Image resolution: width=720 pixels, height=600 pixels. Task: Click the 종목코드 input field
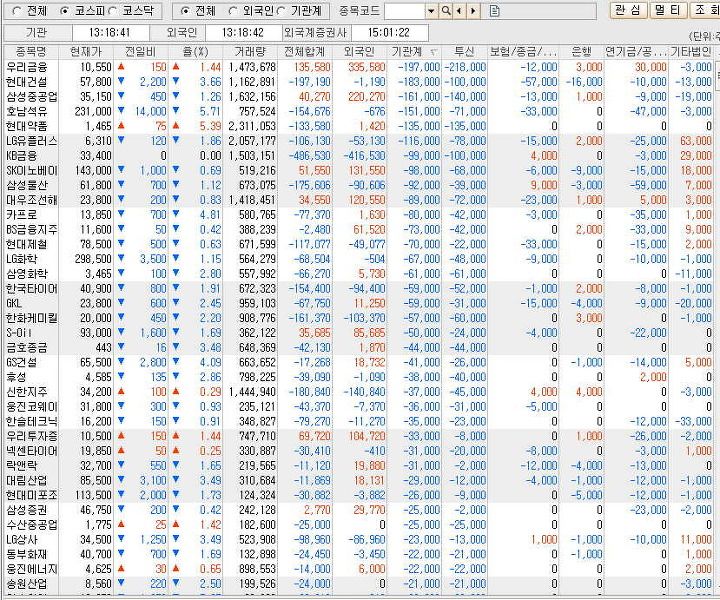coord(405,11)
